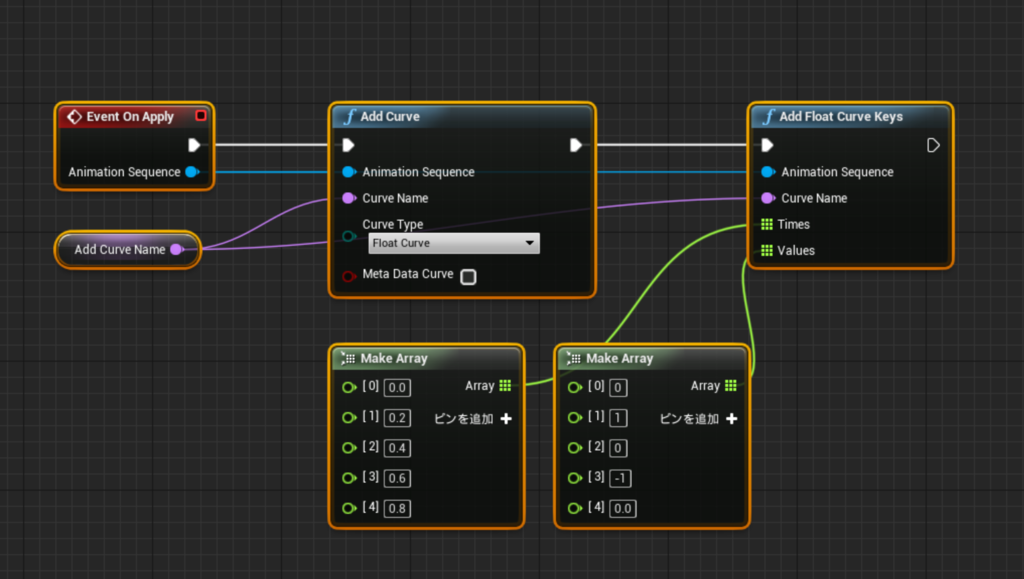Click the Array output pin of the times Make Array node
This screenshot has height=579, width=1024.
tap(505, 385)
